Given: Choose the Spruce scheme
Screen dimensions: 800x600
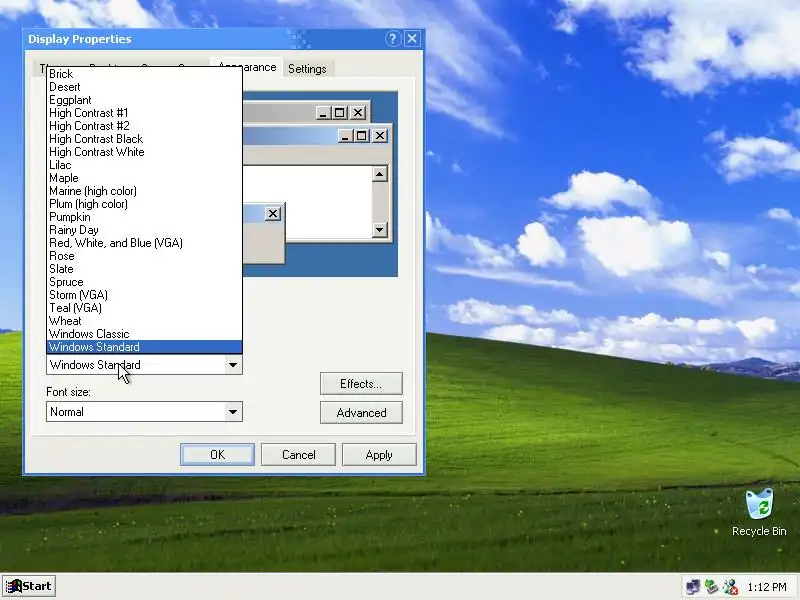Looking at the screenshot, I should click(x=144, y=282).
